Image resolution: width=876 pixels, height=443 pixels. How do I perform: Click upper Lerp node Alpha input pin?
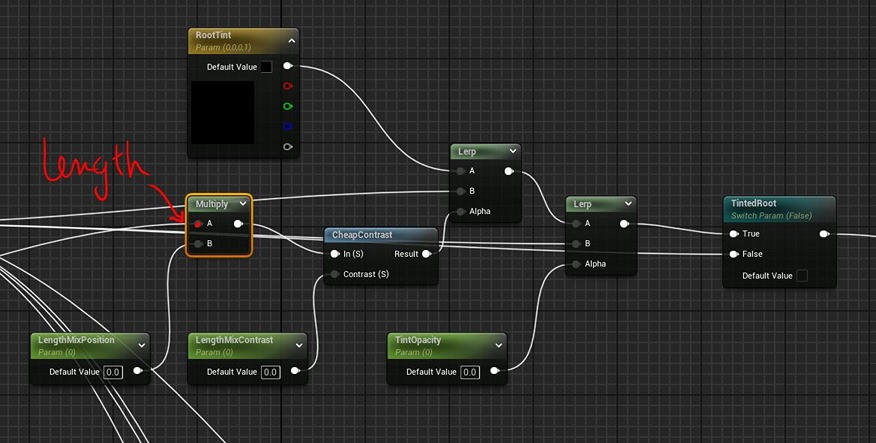coord(460,211)
